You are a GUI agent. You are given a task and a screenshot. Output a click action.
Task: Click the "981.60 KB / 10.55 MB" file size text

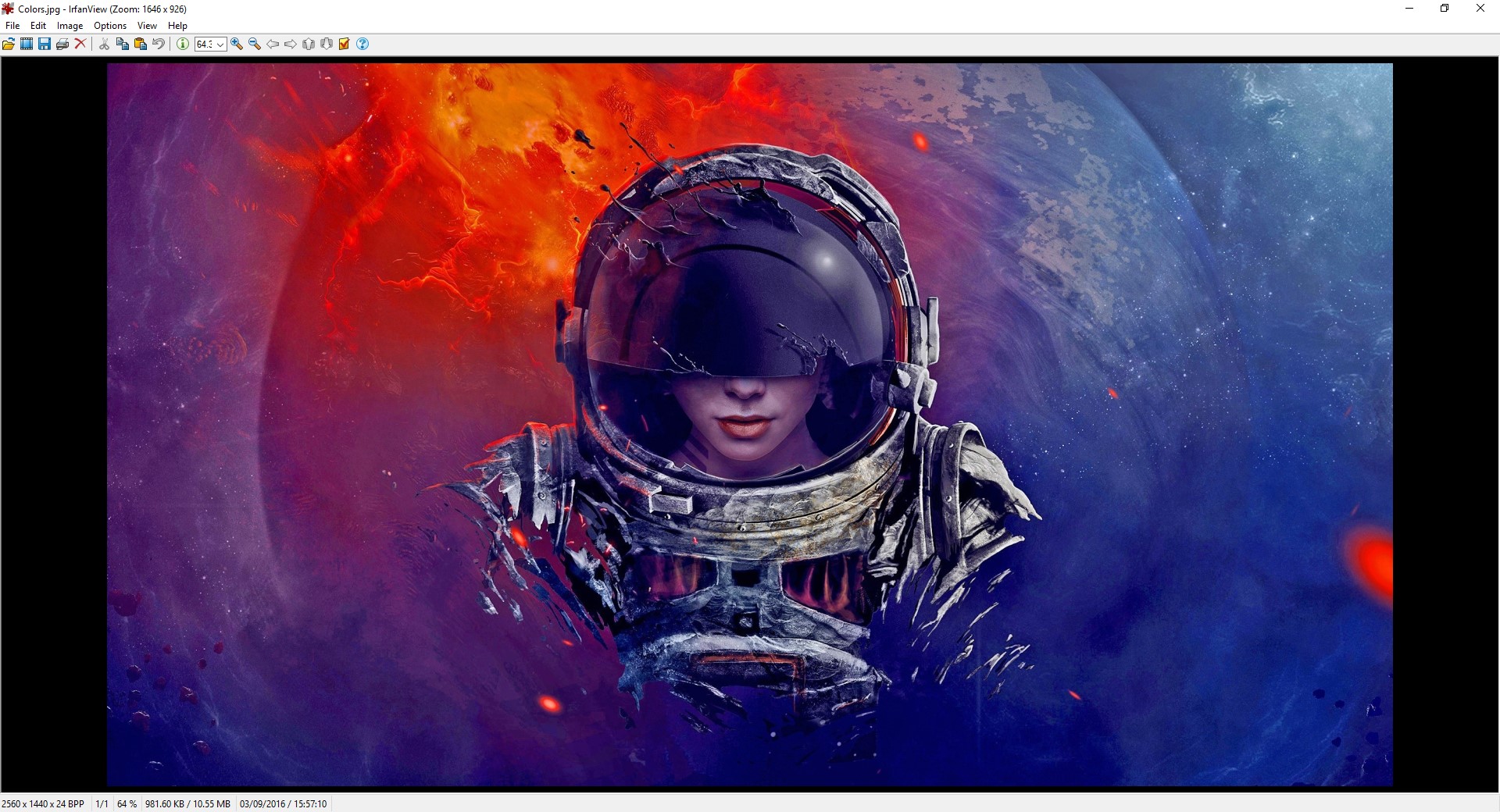187,804
